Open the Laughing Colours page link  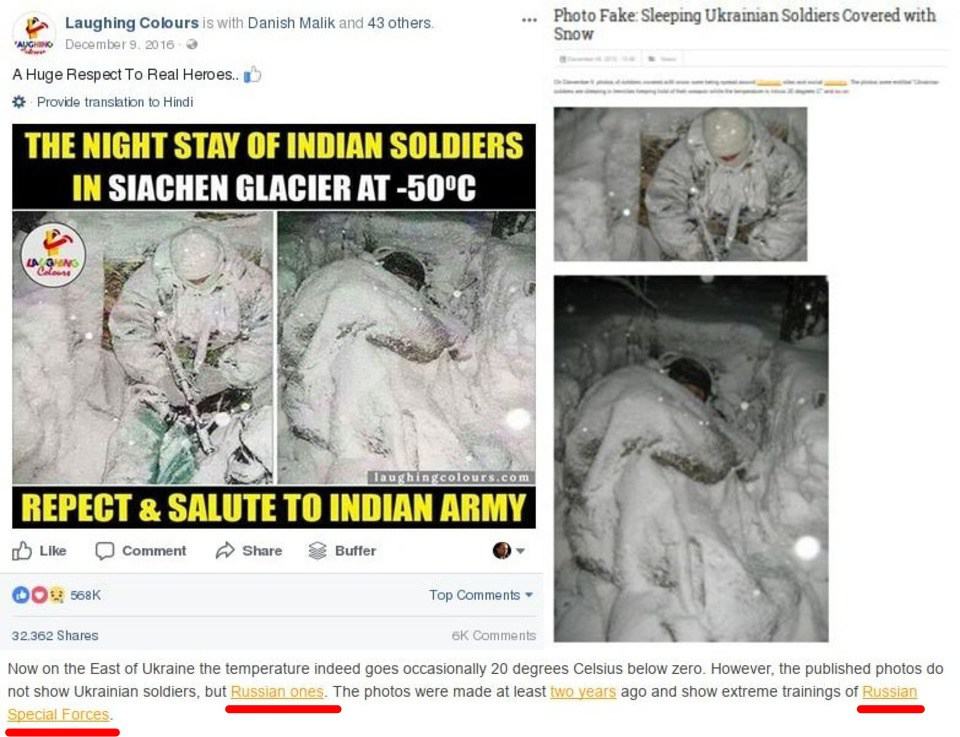coord(132,23)
